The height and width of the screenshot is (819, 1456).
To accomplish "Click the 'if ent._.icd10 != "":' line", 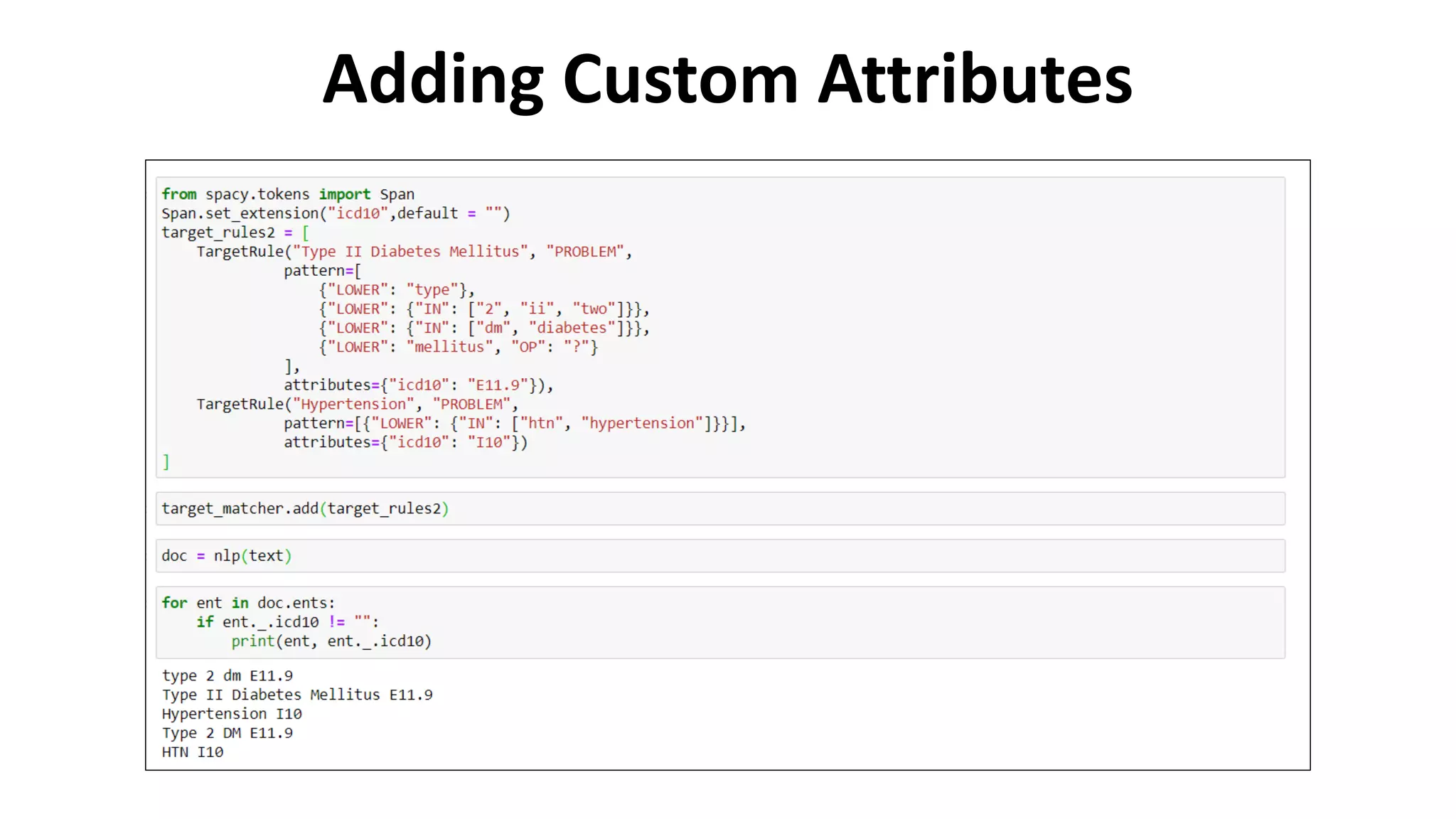I will (288, 622).
